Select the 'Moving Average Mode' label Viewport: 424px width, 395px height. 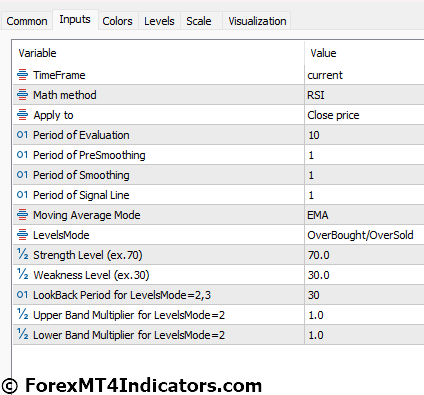coord(87,215)
